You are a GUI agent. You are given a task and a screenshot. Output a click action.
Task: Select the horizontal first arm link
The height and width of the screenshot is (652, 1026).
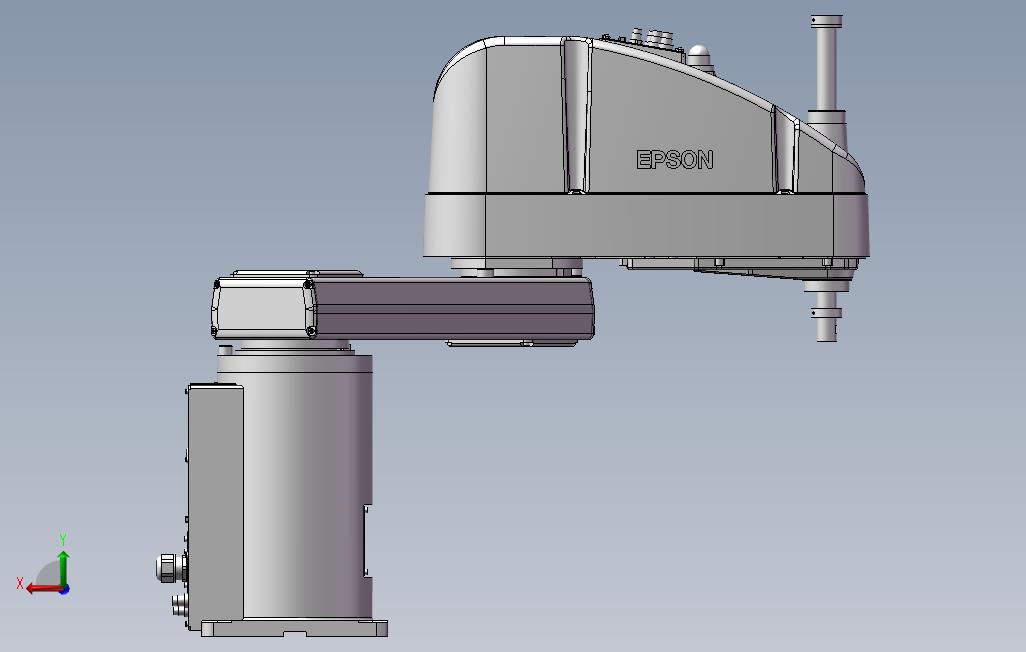(402, 308)
